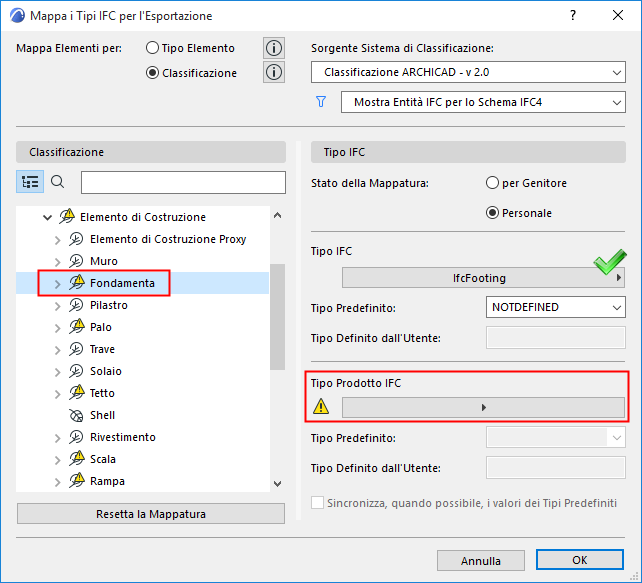Select Rivestimento in the classification tree

coord(122,437)
